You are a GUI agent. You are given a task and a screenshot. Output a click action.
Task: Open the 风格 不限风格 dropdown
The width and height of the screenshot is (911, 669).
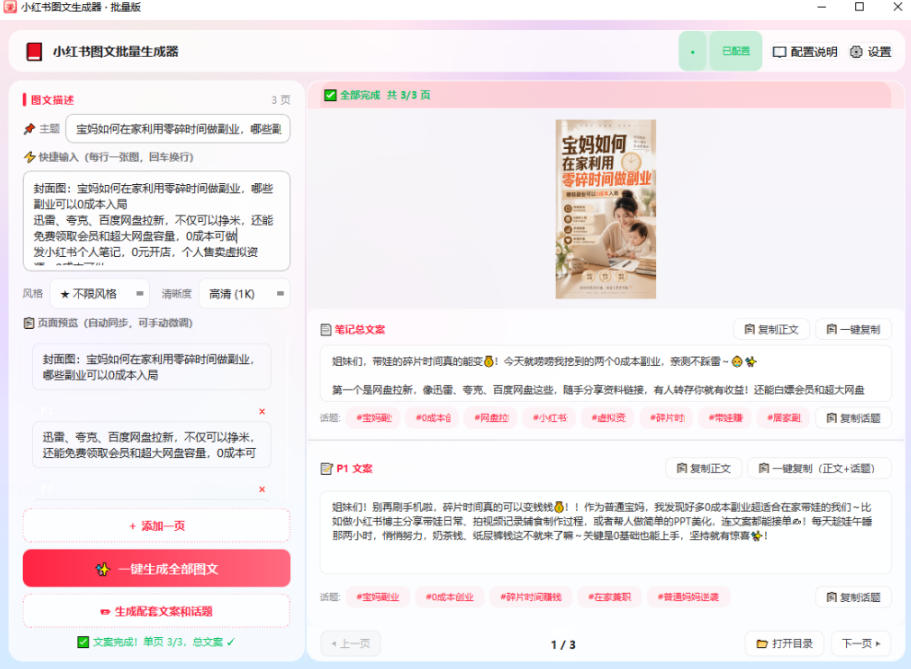(x=100, y=294)
